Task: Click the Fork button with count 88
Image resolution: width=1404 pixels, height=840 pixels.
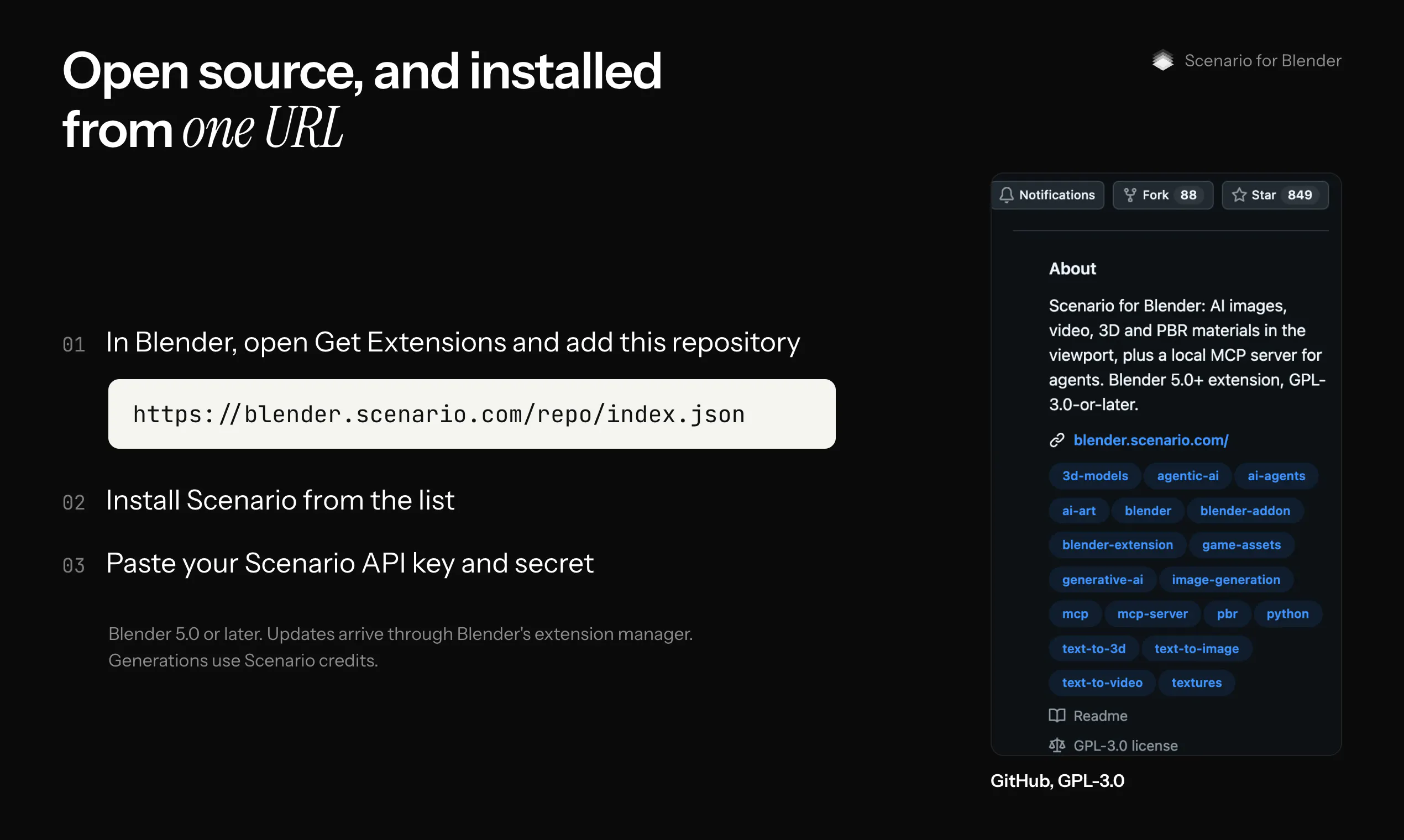Action: coord(1162,195)
